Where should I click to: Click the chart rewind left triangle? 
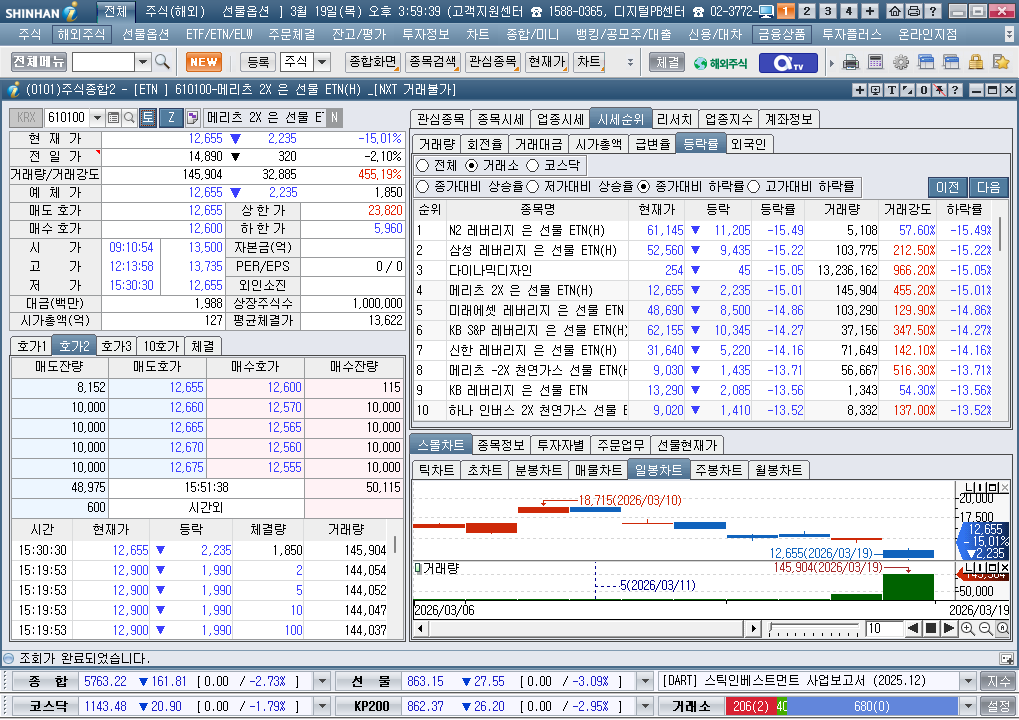click(913, 628)
